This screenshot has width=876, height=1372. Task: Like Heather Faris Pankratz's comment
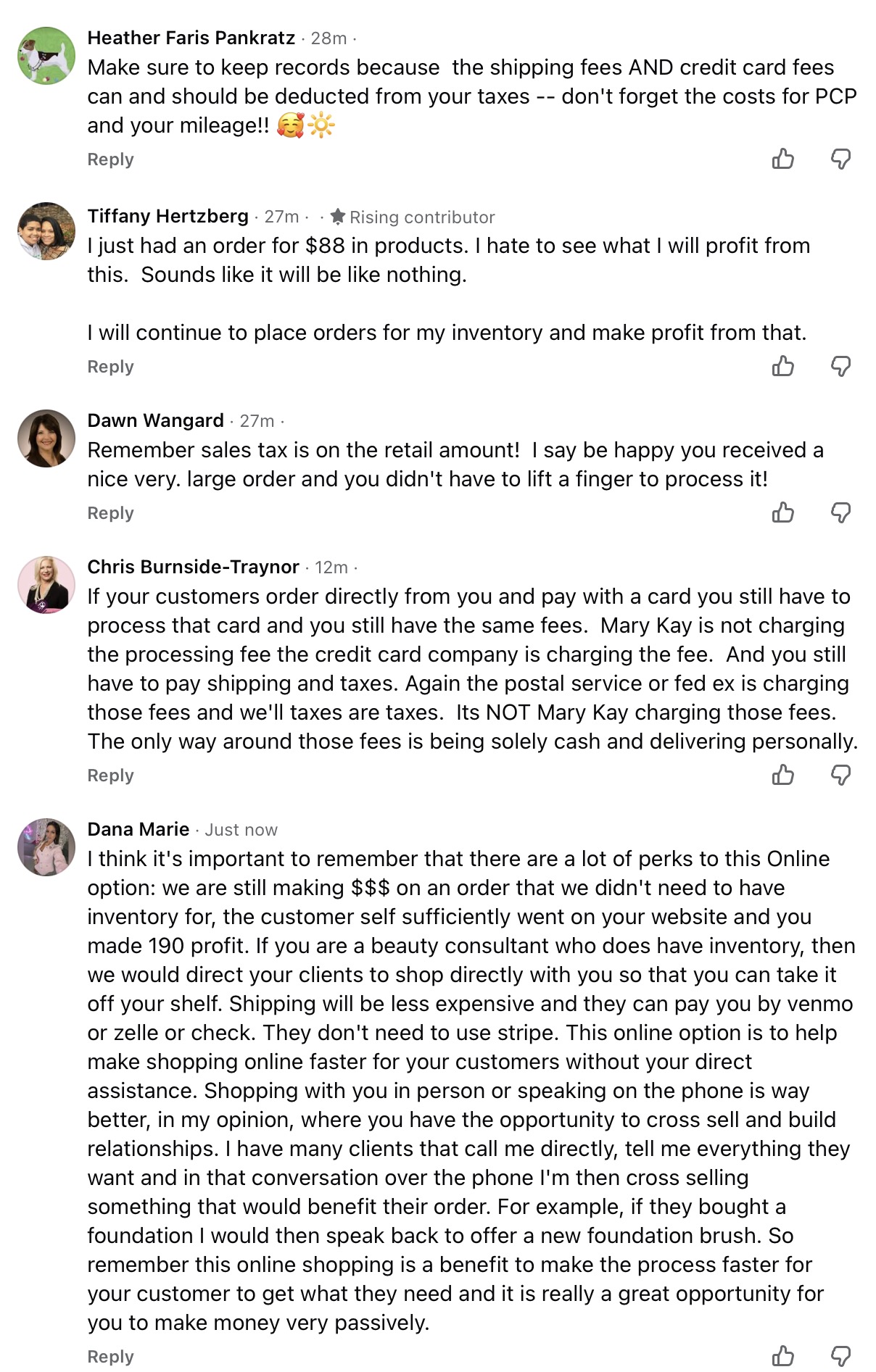tap(783, 159)
